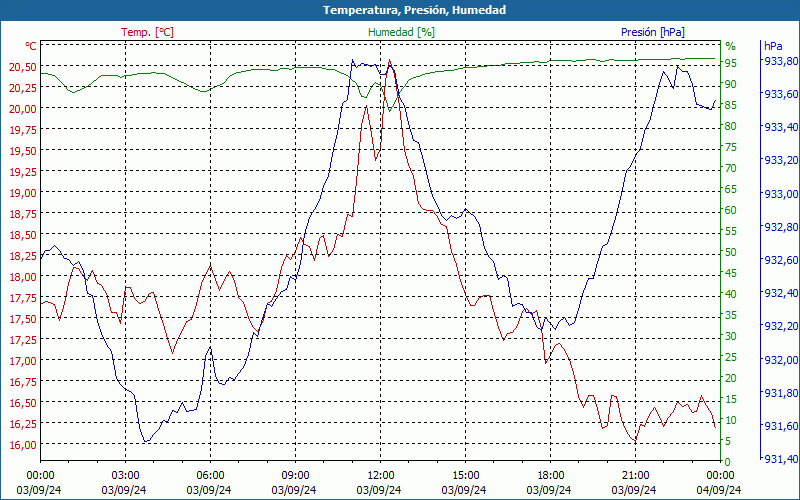The image size is (800, 500).
Task: Click the green '85' humidity axis value
Action: click(731, 105)
